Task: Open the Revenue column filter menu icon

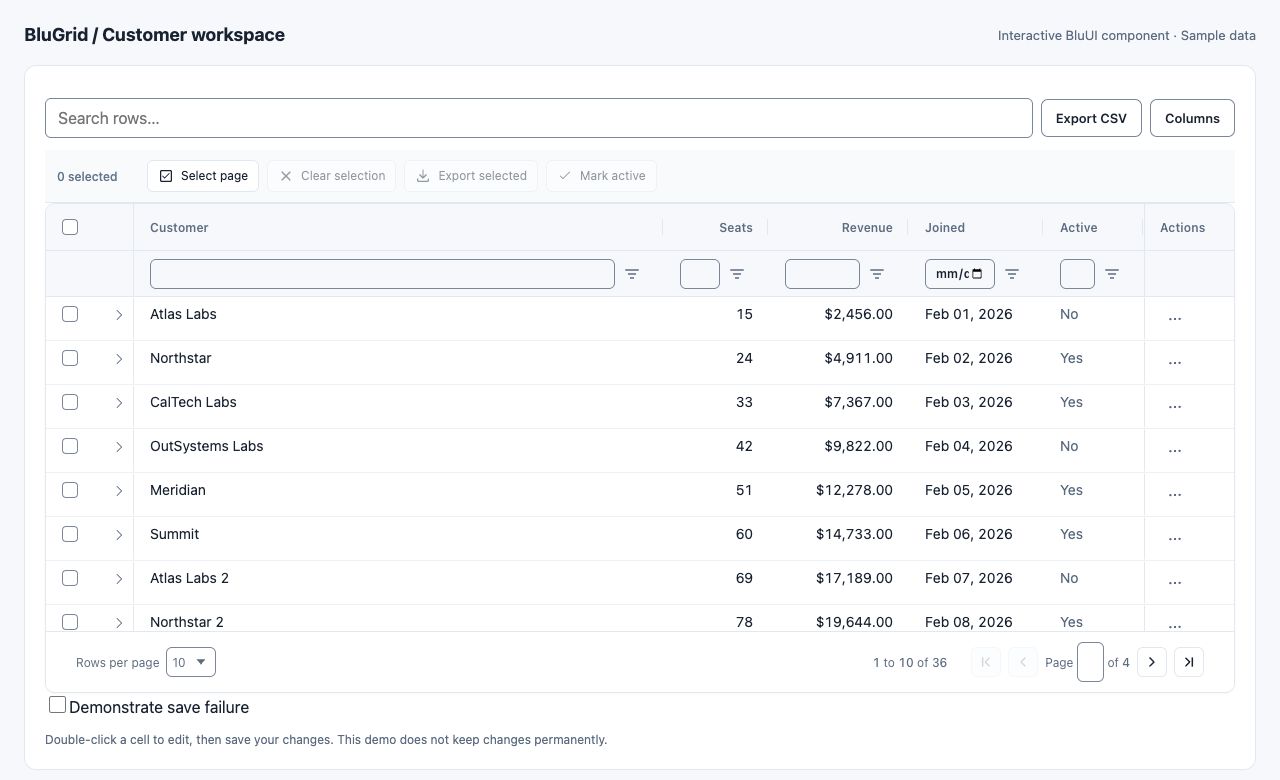Action: (x=877, y=274)
